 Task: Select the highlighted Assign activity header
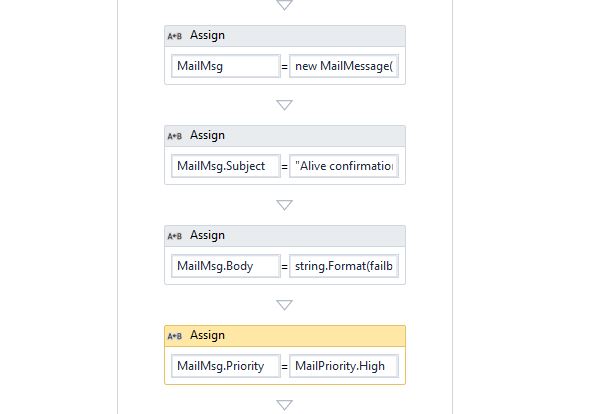pos(285,336)
